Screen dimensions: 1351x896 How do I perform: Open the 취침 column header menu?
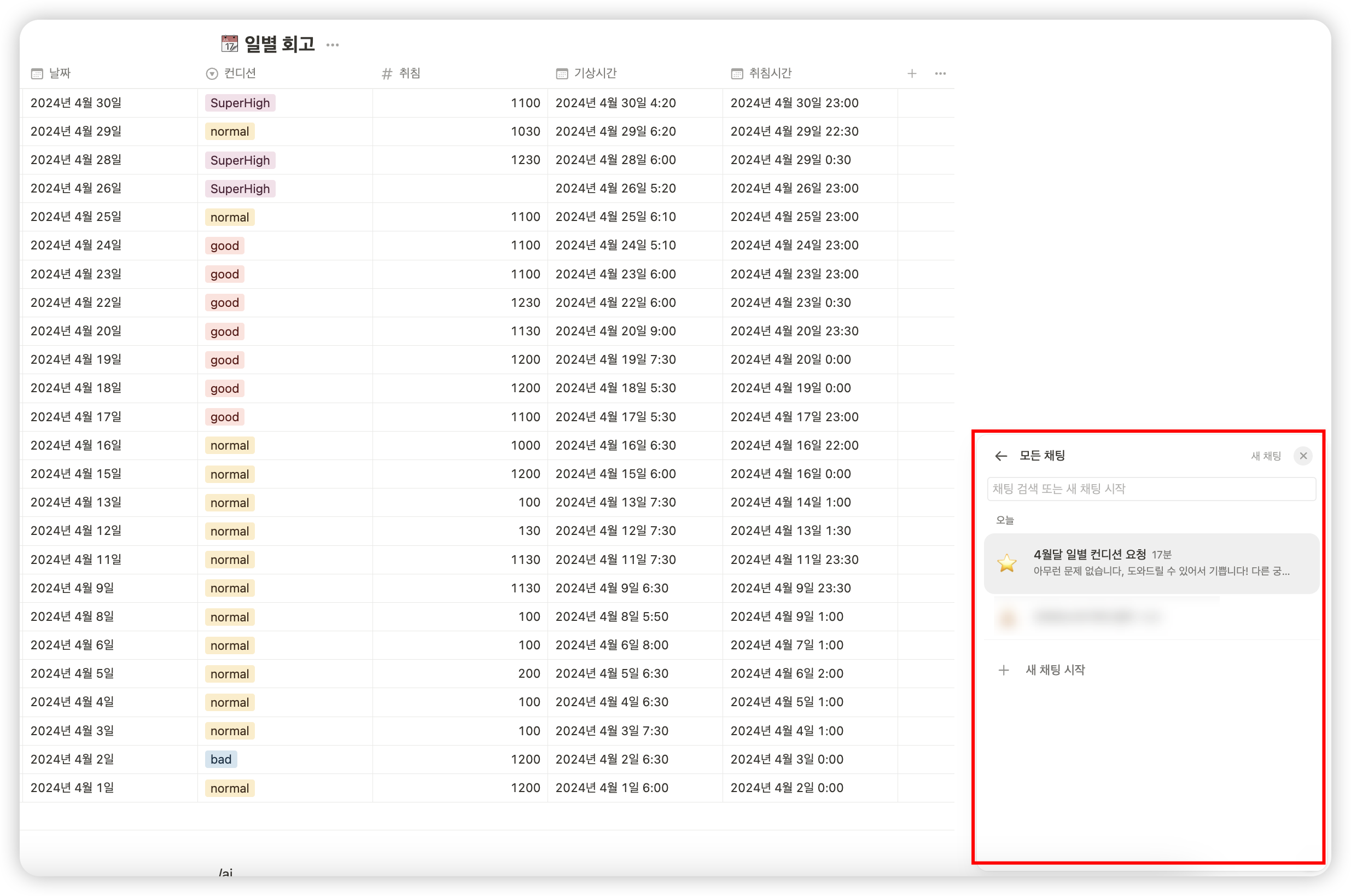460,73
